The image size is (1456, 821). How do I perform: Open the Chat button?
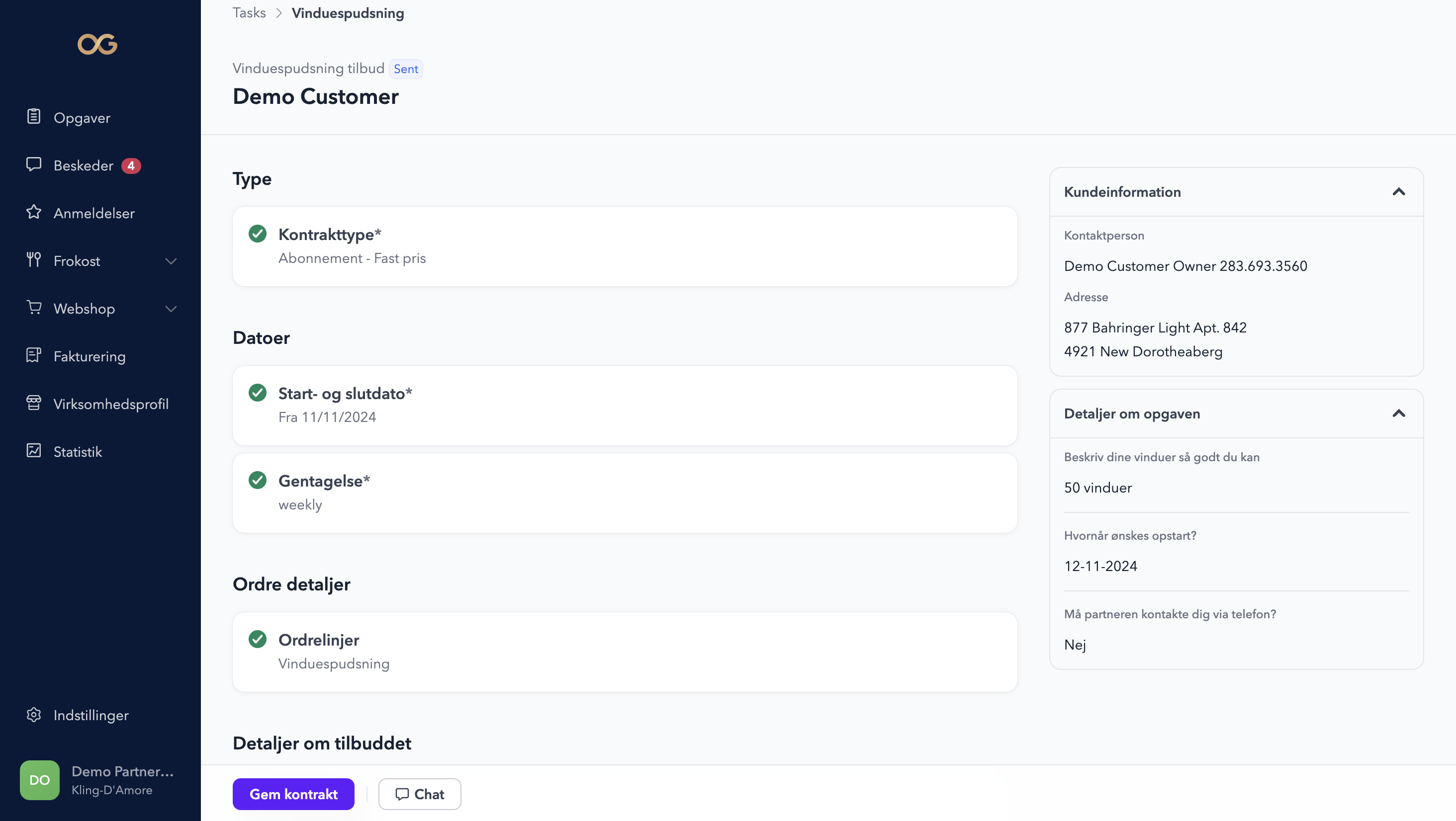click(x=419, y=794)
